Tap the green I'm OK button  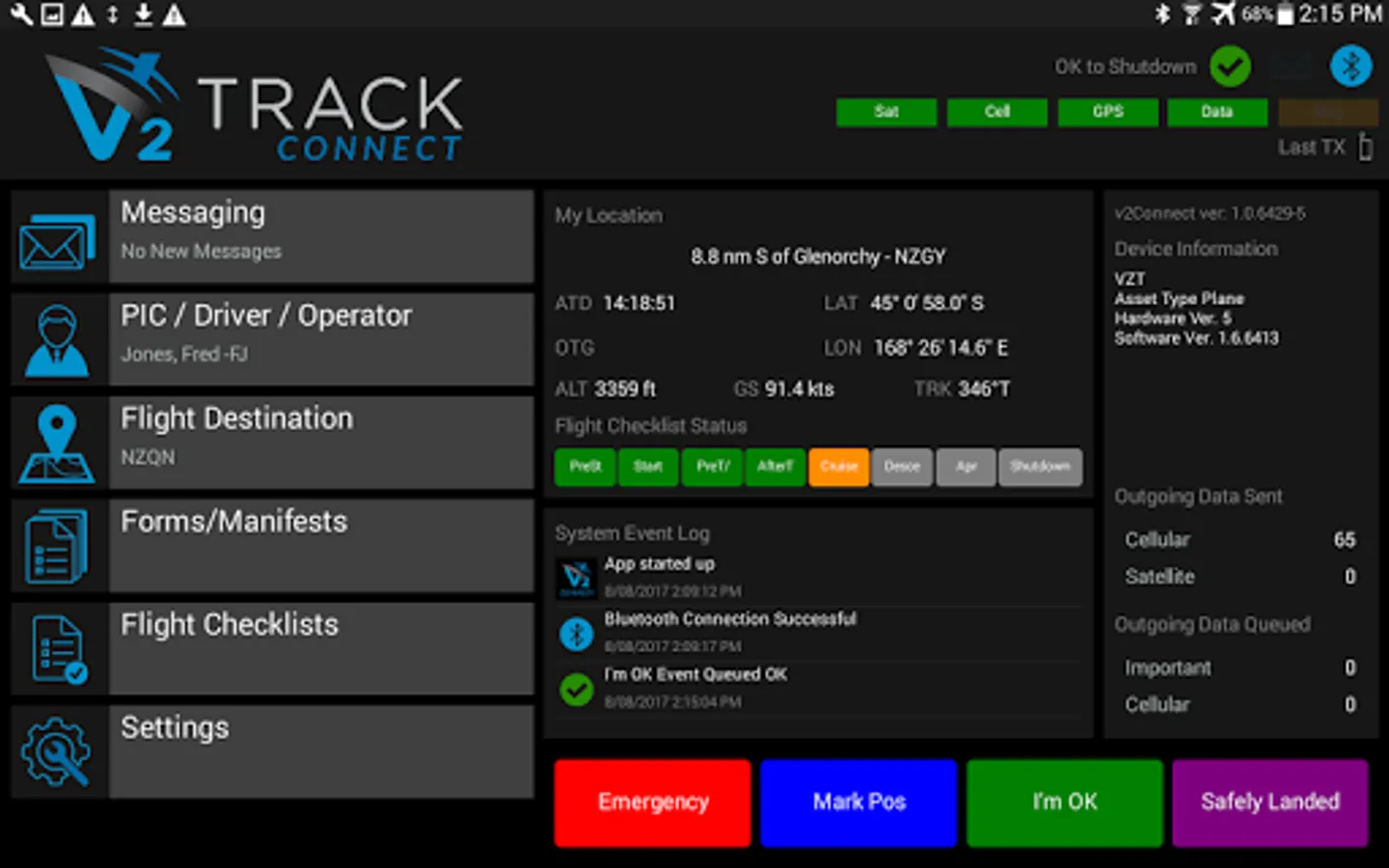click(1065, 802)
